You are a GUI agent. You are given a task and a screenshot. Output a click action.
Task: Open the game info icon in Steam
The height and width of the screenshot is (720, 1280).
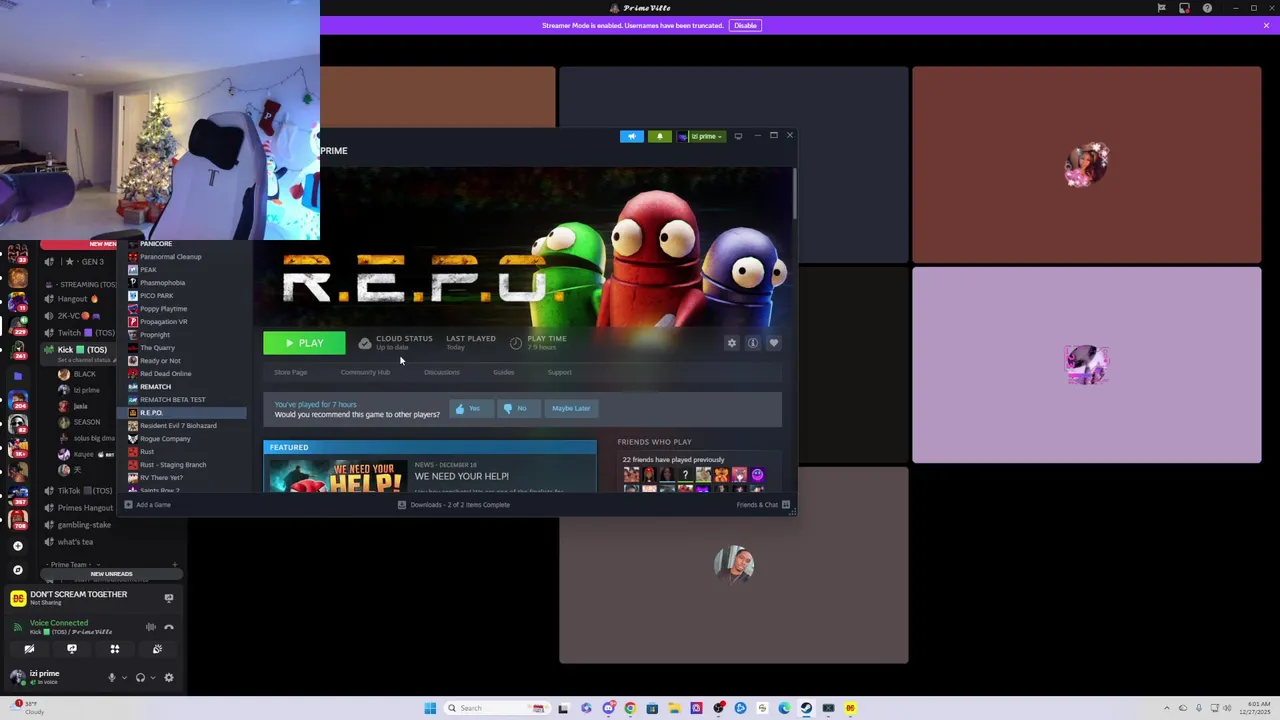(x=753, y=343)
